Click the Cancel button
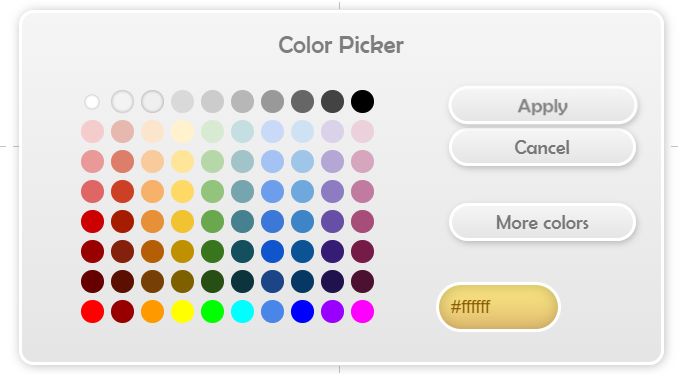 click(x=542, y=147)
